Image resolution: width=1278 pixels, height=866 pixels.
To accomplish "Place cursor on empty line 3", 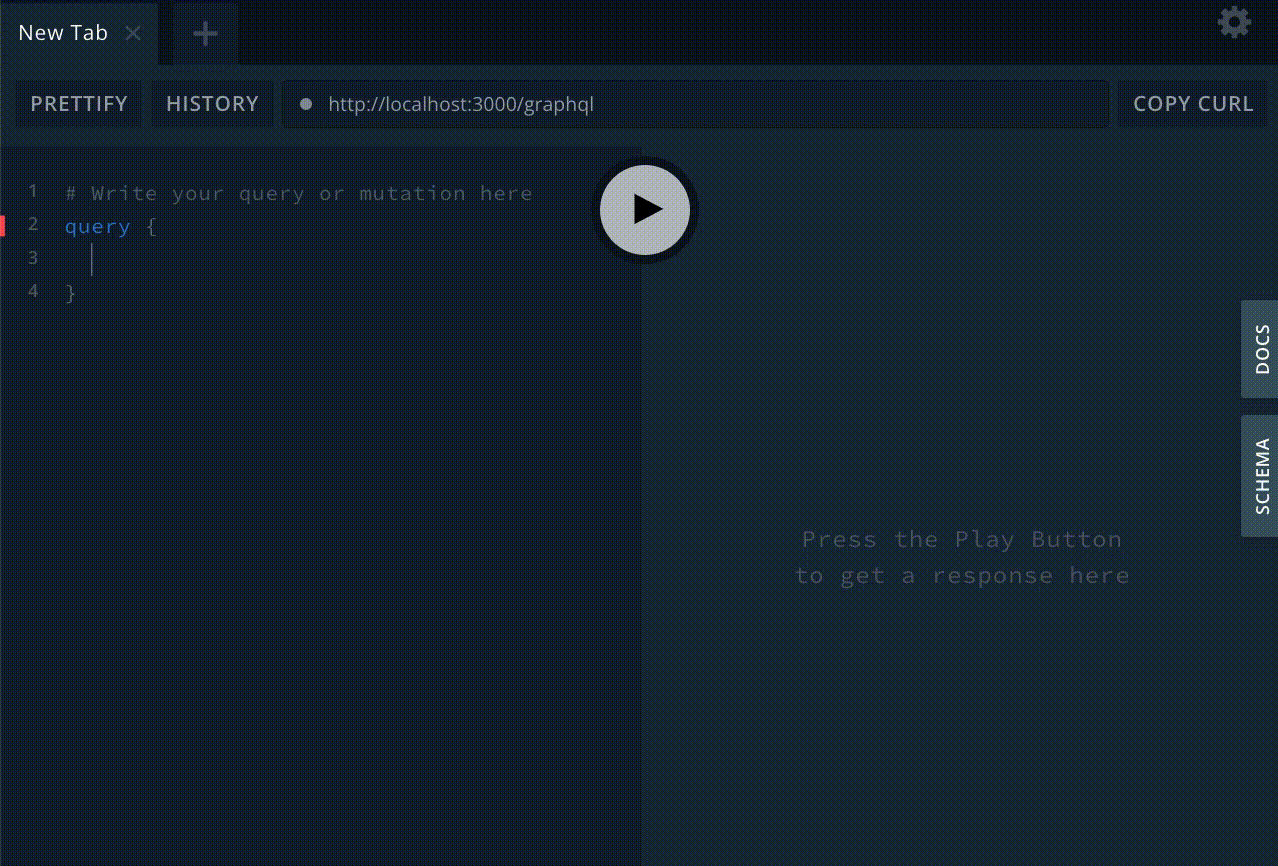I will tap(200, 259).
